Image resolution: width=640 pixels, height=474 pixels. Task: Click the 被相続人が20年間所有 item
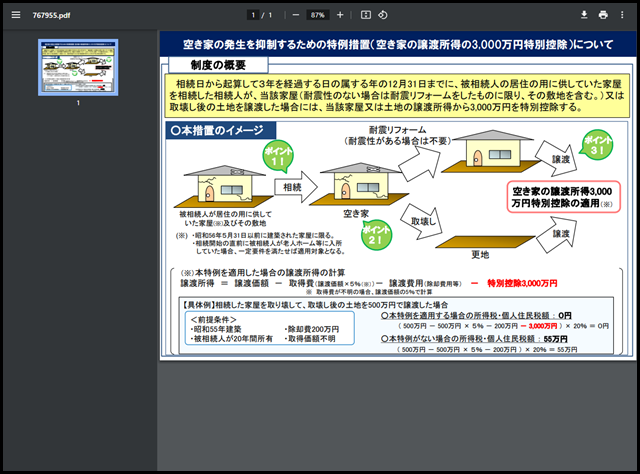[x=231, y=338]
